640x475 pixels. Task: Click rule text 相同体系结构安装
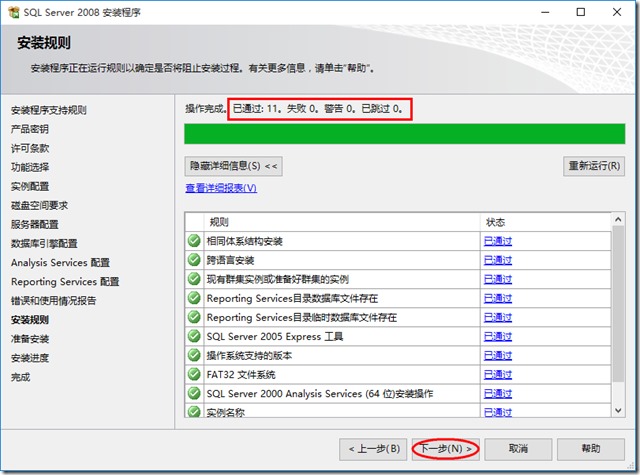244,241
